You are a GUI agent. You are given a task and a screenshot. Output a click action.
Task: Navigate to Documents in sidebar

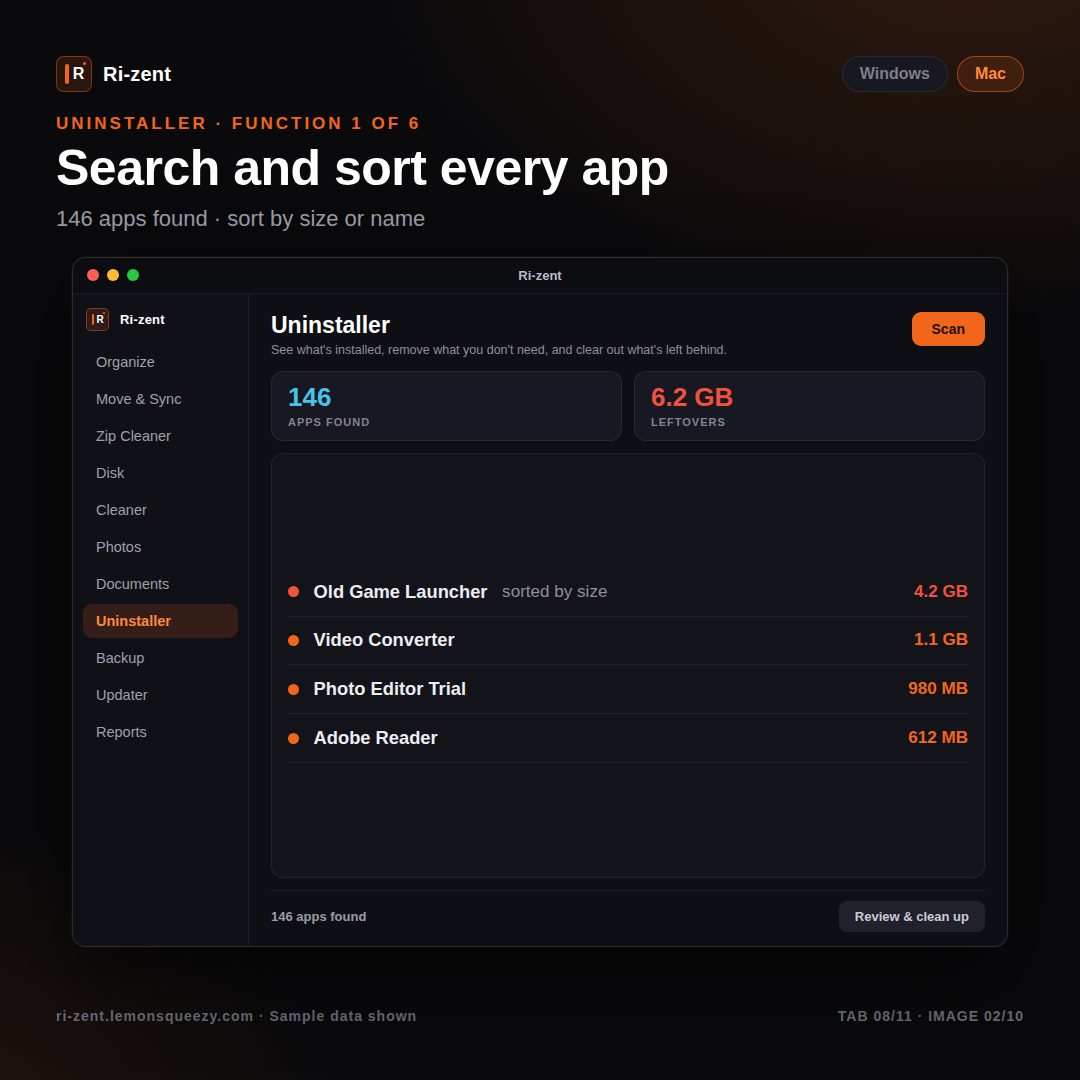click(x=160, y=584)
